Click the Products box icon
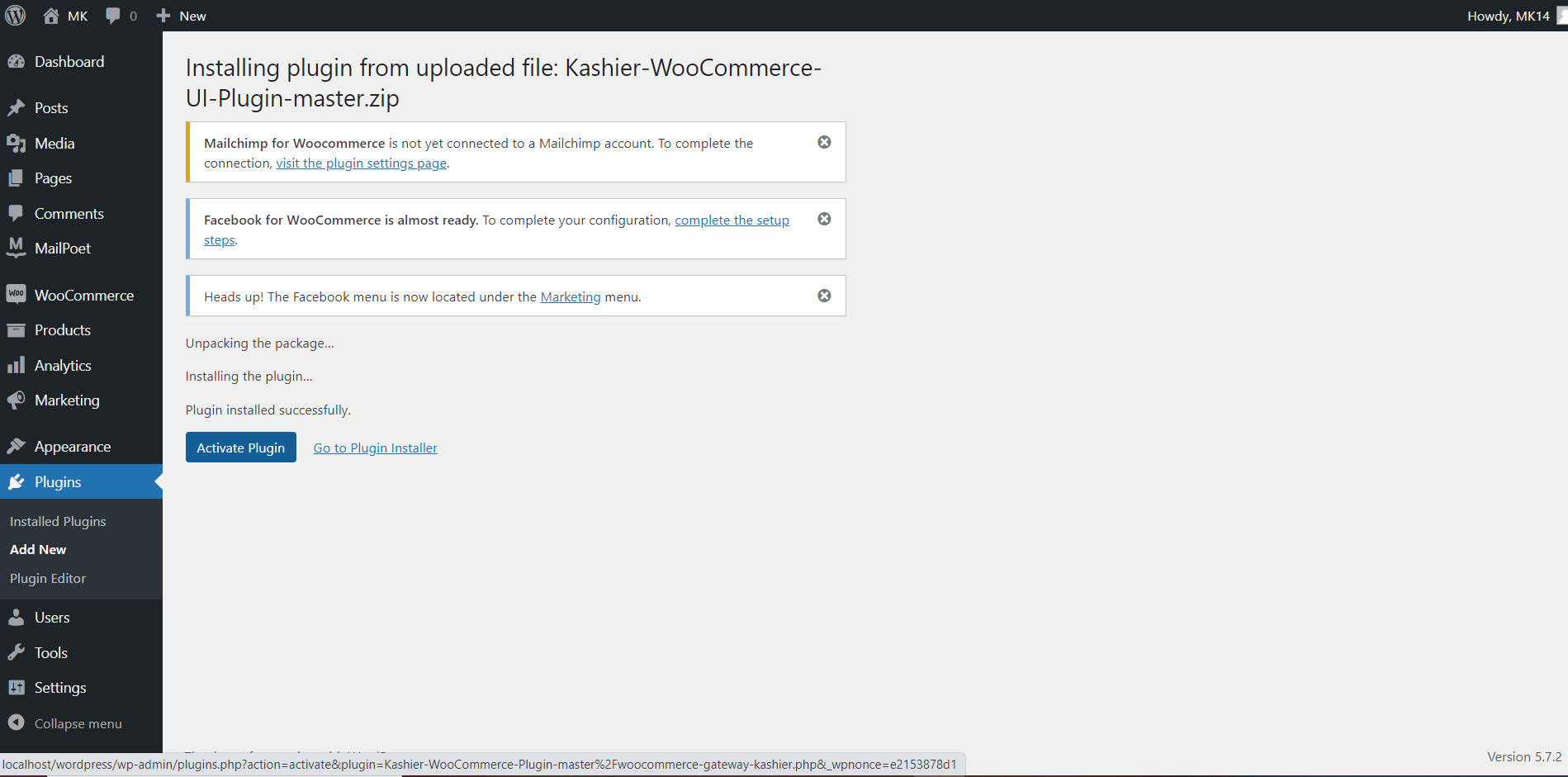1568x777 pixels. coord(17,330)
